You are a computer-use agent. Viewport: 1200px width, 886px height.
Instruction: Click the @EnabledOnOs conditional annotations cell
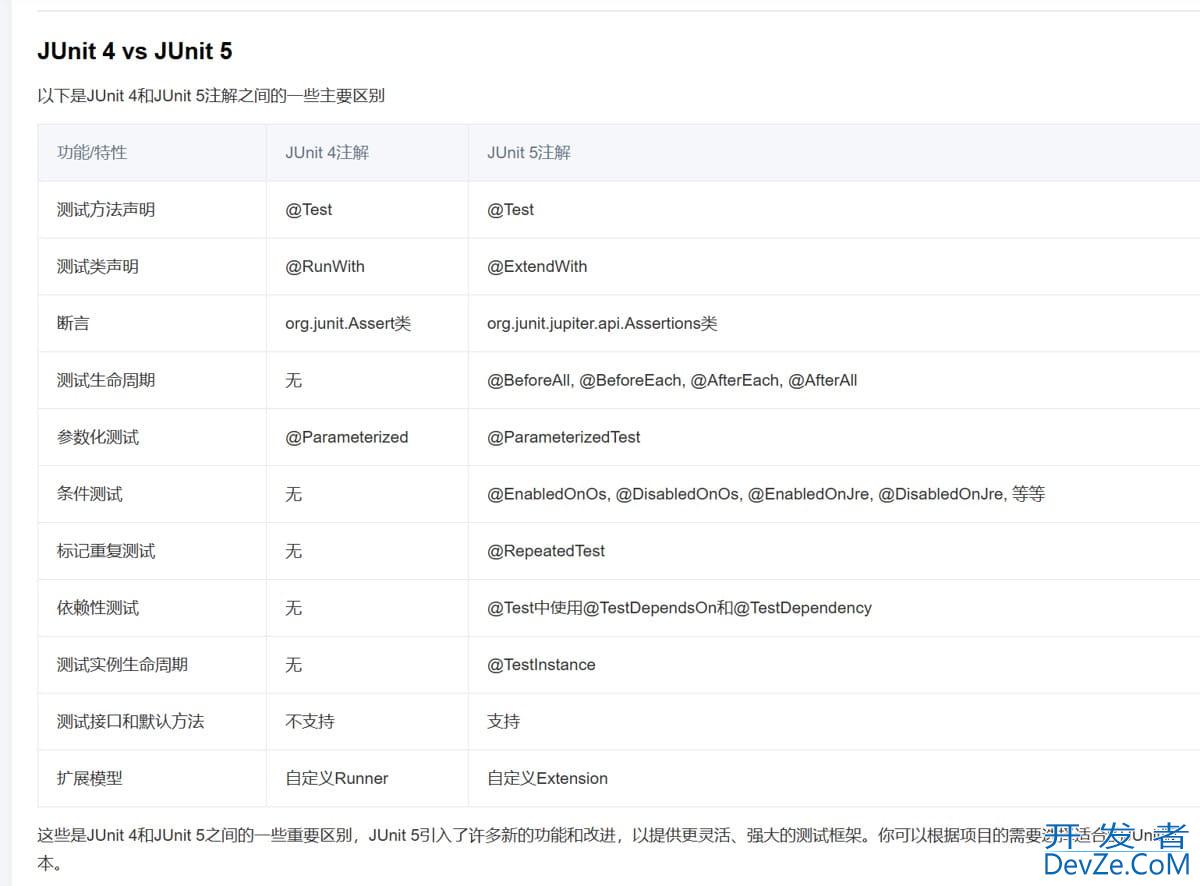[765, 495]
